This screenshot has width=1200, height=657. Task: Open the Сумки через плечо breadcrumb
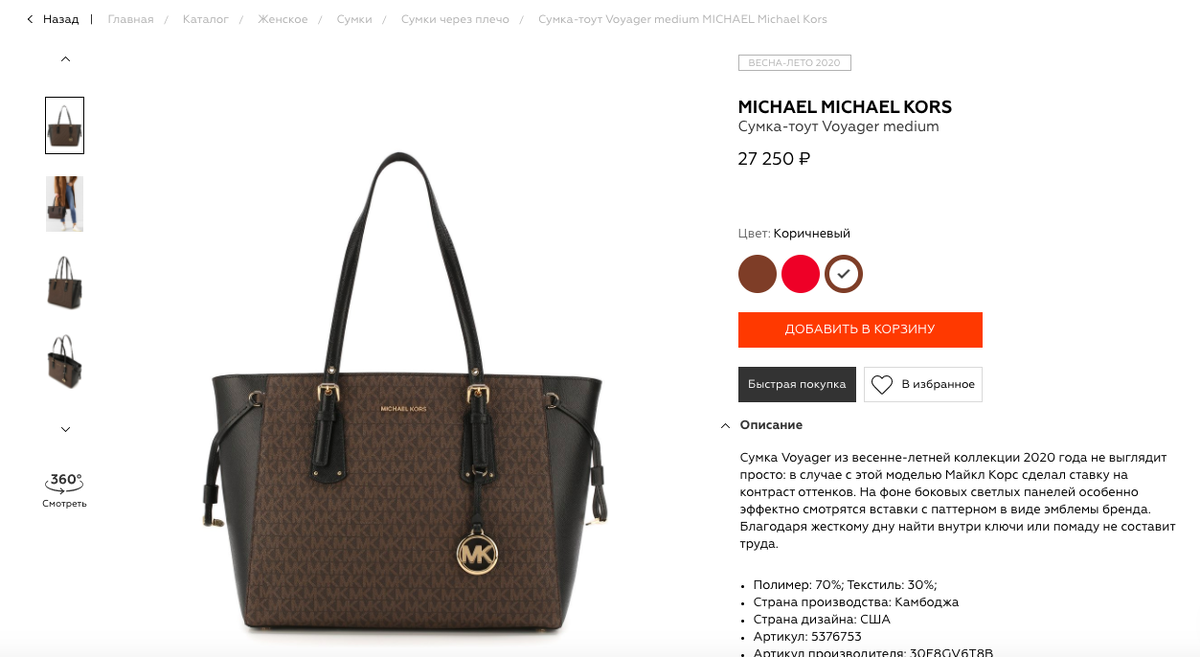pos(455,19)
